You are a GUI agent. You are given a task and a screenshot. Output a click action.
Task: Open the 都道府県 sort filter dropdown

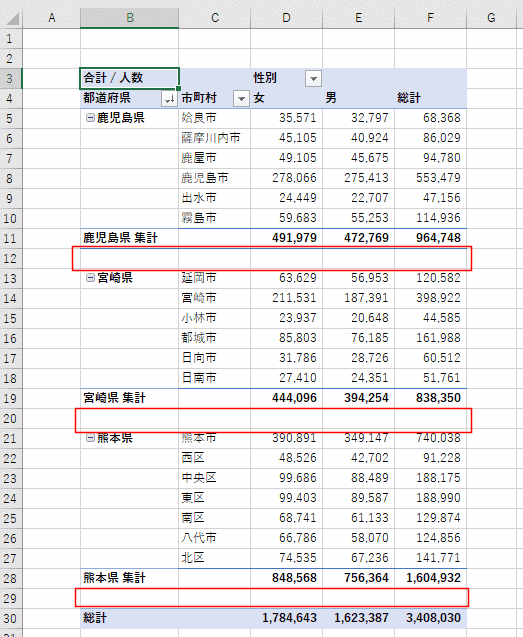point(169,98)
